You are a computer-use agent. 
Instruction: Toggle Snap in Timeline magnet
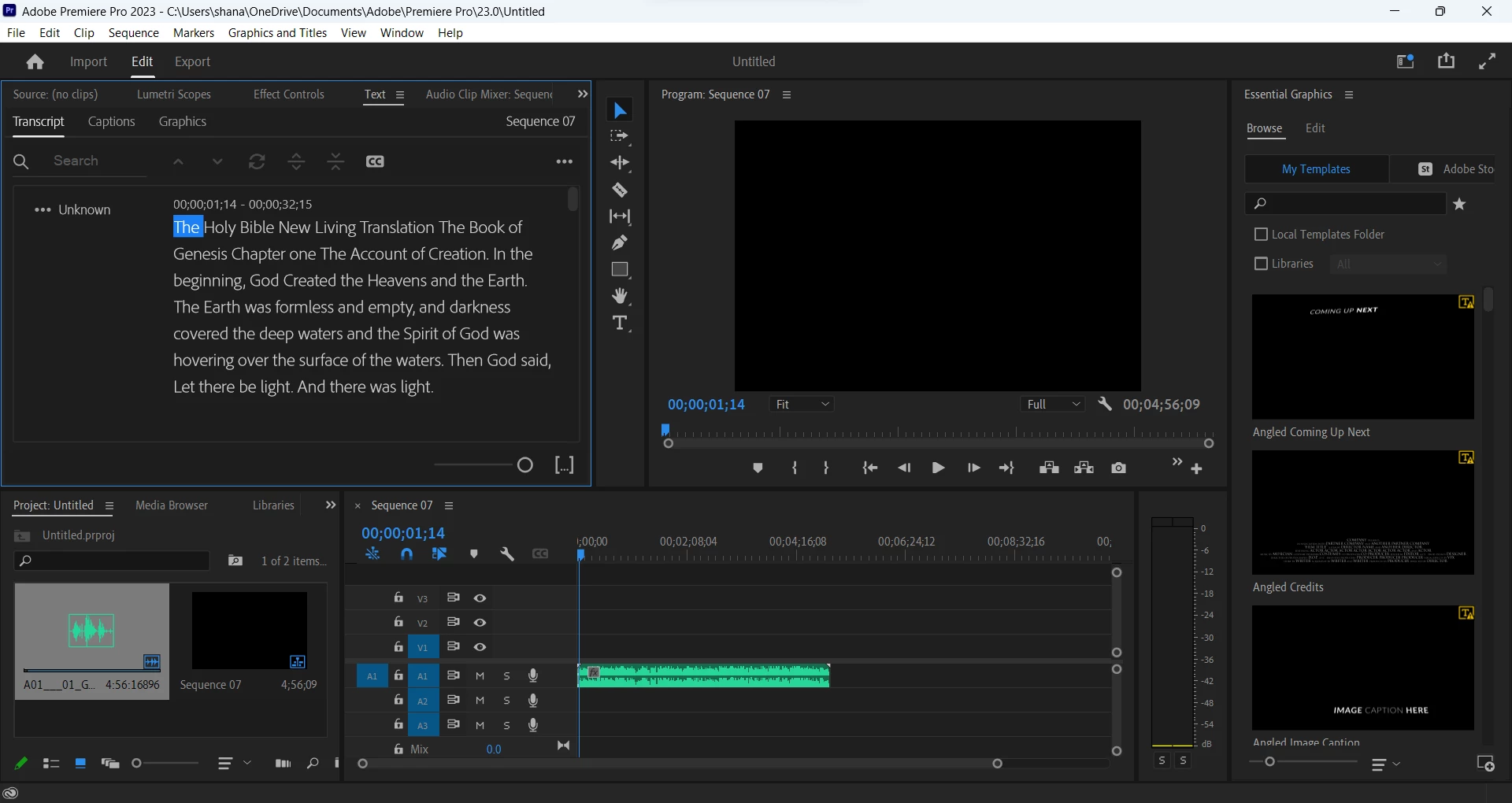pos(406,554)
